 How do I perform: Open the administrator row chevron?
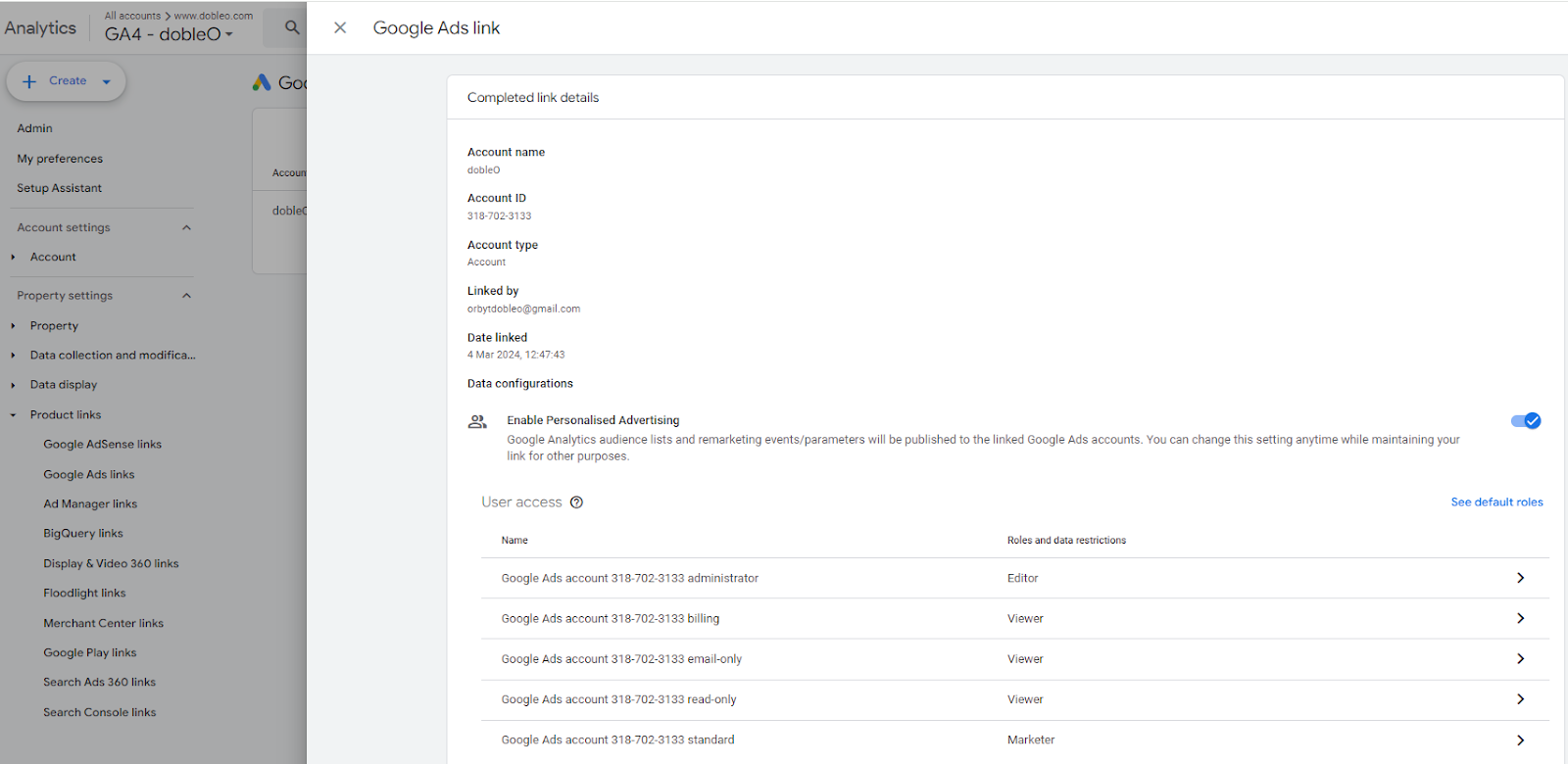click(1520, 578)
